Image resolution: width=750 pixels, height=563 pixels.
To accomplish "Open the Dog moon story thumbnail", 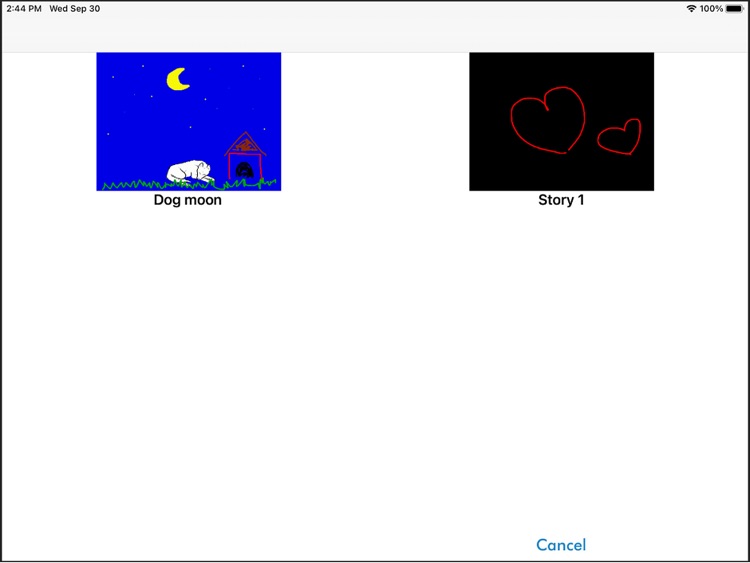I will 188,121.
